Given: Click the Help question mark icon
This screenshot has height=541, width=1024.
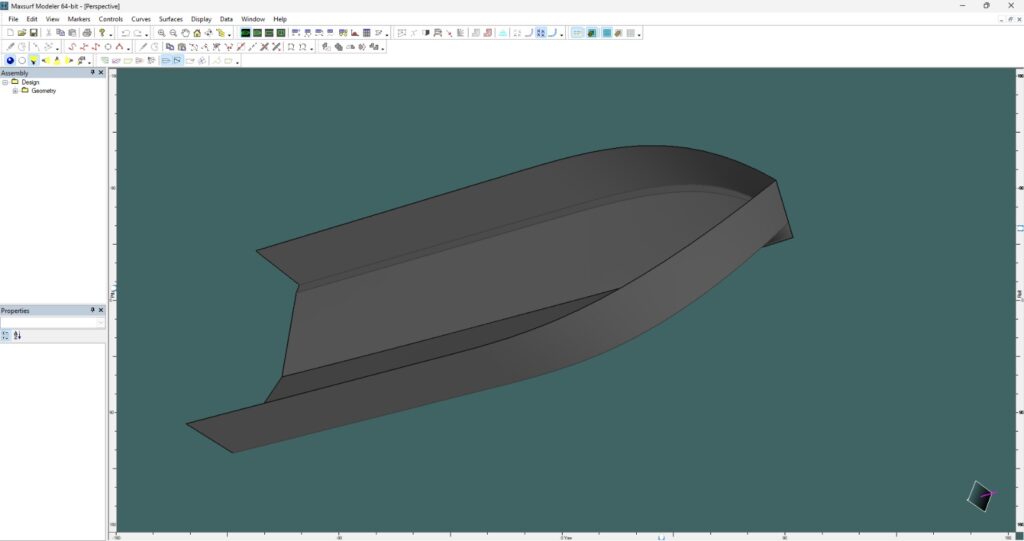Looking at the screenshot, I should point(102,33).
